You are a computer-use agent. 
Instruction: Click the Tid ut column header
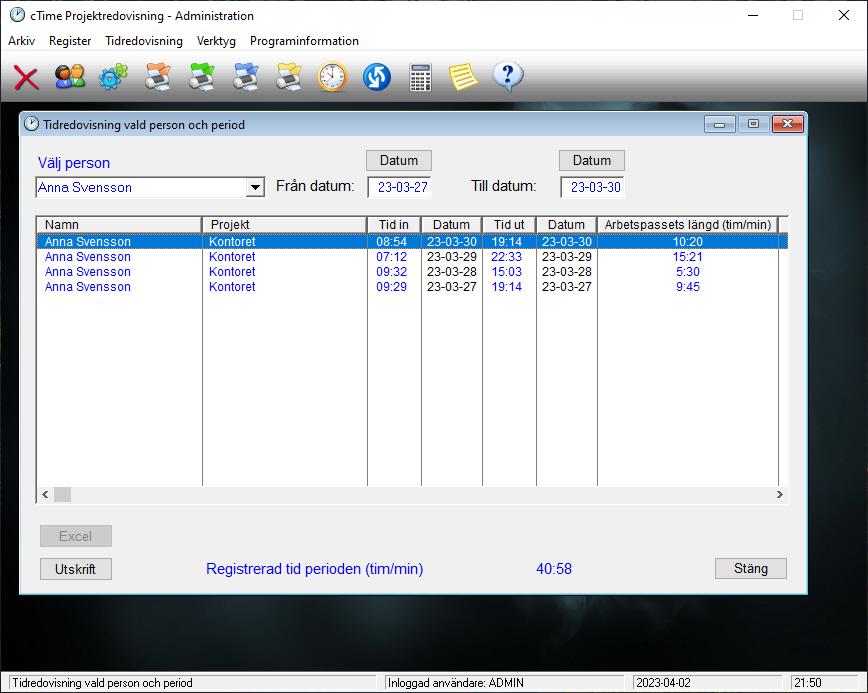(x=509, y=225)
